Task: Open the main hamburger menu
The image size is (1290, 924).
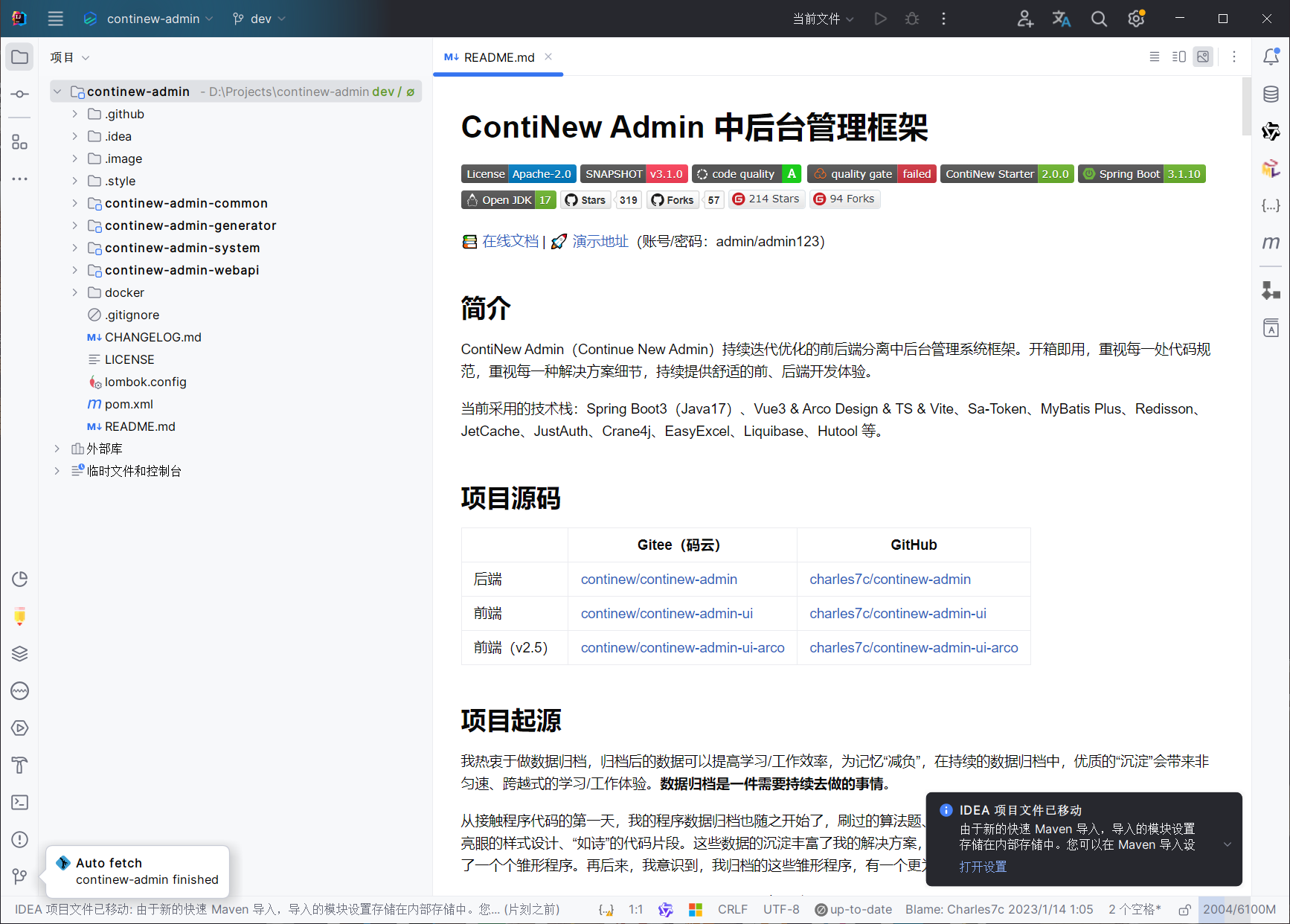Action: (x=56, y=19)
